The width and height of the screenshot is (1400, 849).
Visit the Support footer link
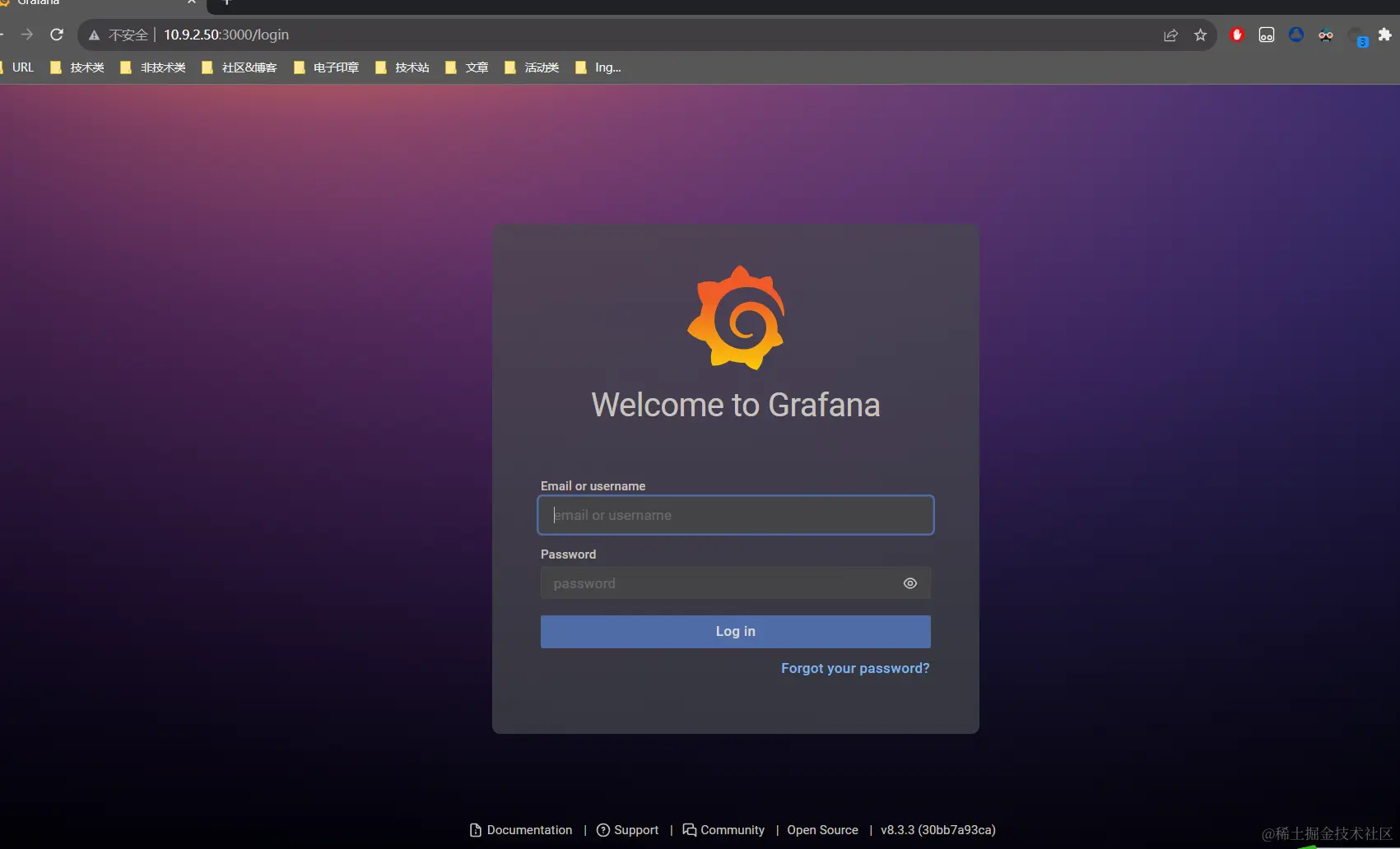(x=627, y=830)
